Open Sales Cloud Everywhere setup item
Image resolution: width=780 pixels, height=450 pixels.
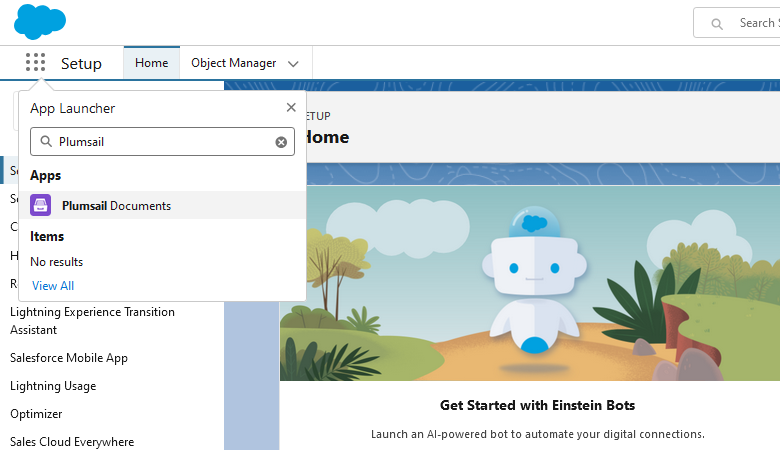click(72, 442)
